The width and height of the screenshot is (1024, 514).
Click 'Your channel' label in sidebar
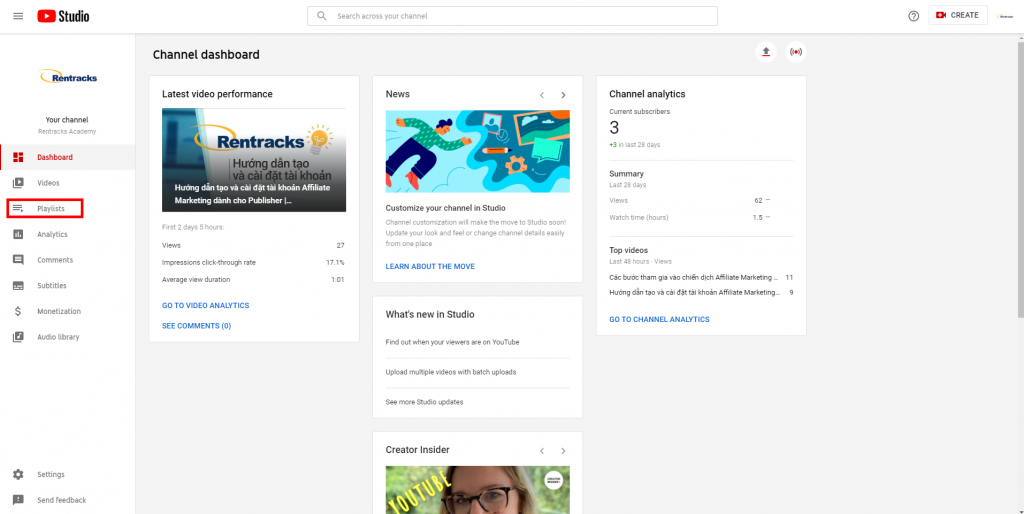tap(67, 120)
